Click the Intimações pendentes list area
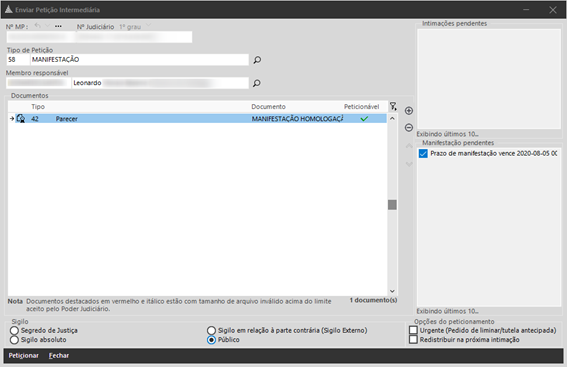Image resolution: width=567 pixels, height=367 pixels. (x=489, y=79)
